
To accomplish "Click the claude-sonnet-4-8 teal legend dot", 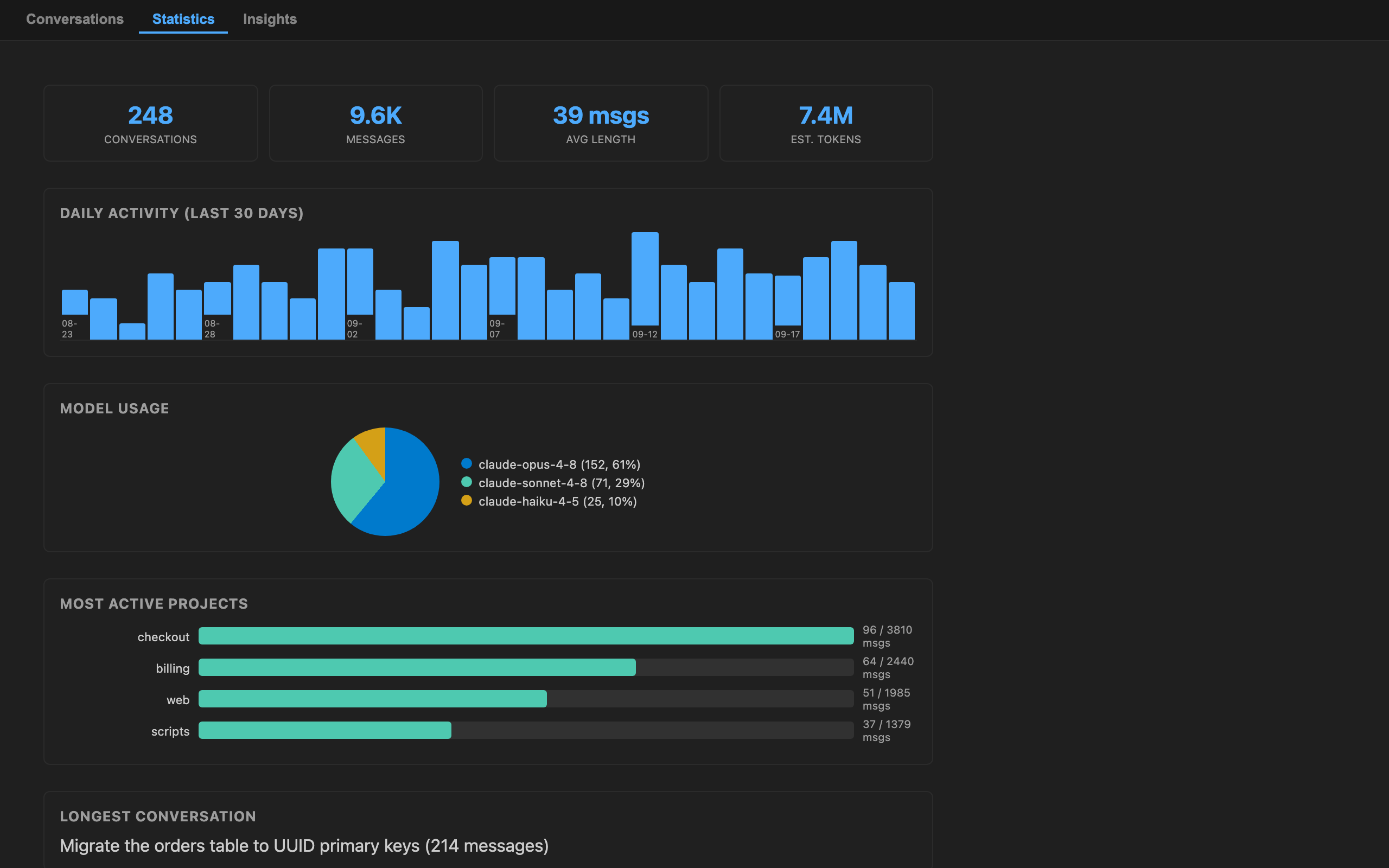I will point(467,482).
